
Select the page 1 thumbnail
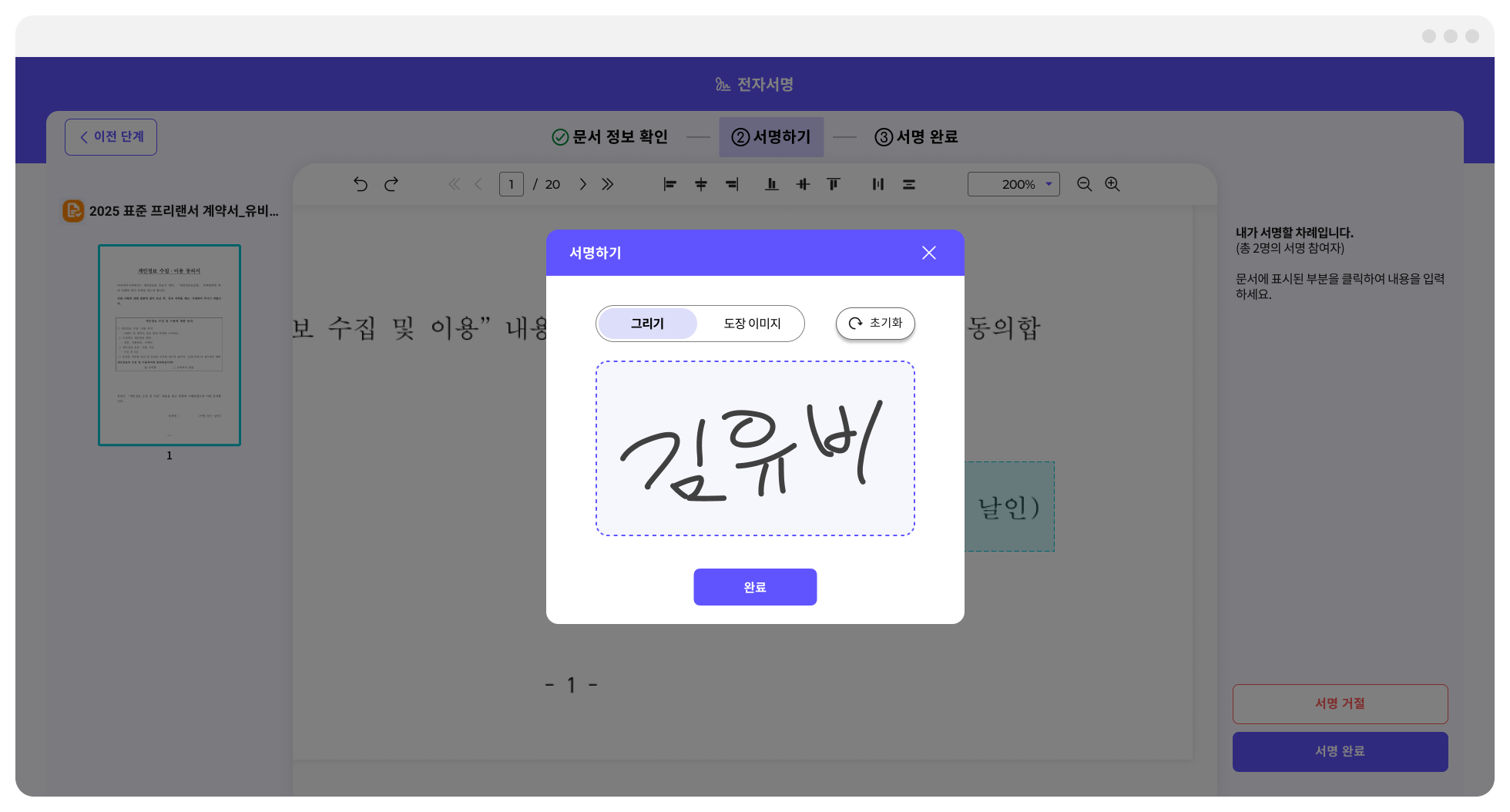pos(169,345)
